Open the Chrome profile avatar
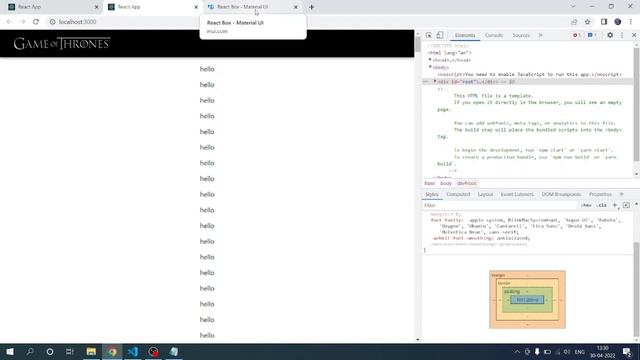640x360 pixels. point(618,22)
